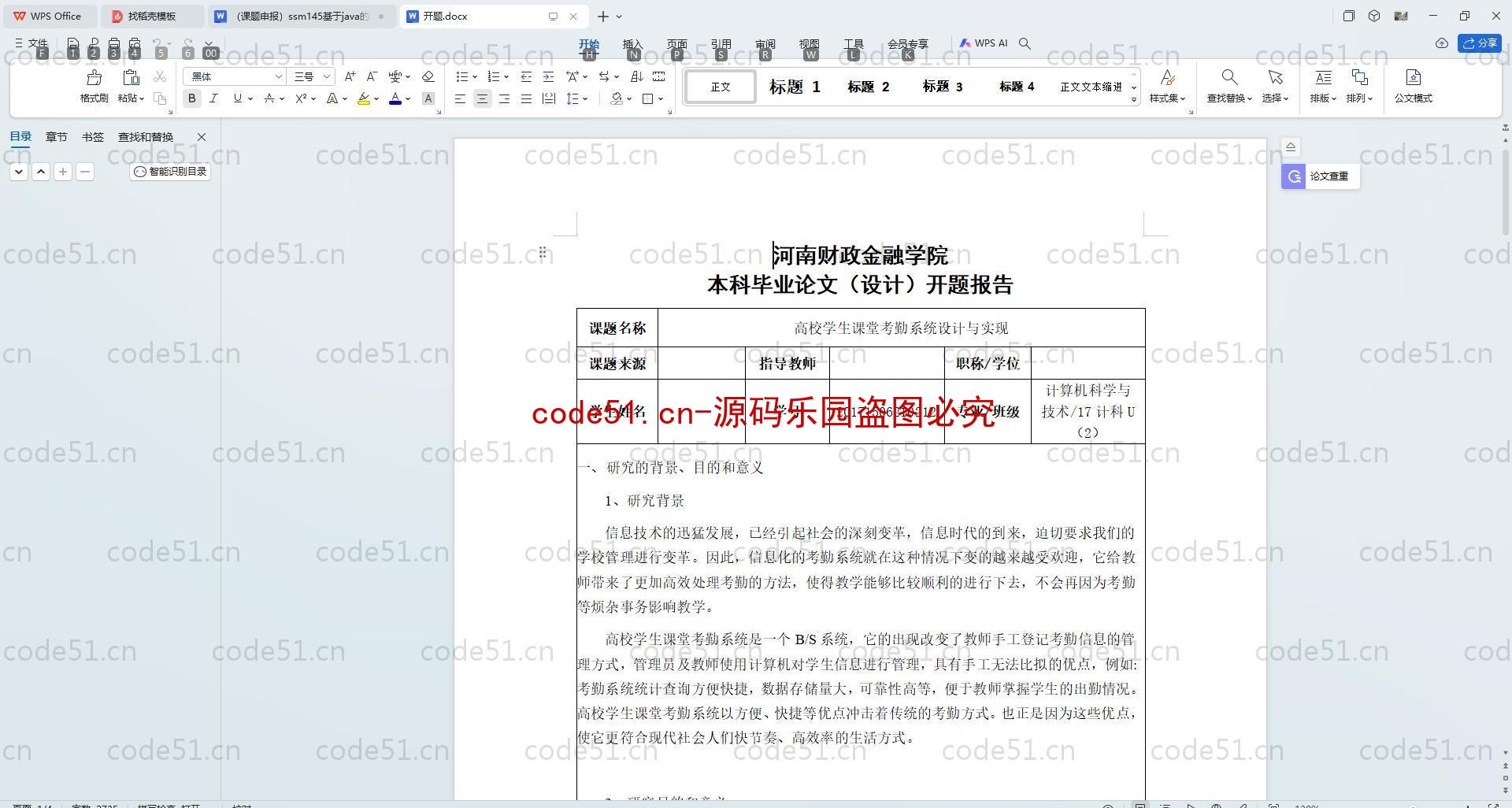Toggle Underline formatting
This screenshot has width=1512, height=808.
click(237, 98)
